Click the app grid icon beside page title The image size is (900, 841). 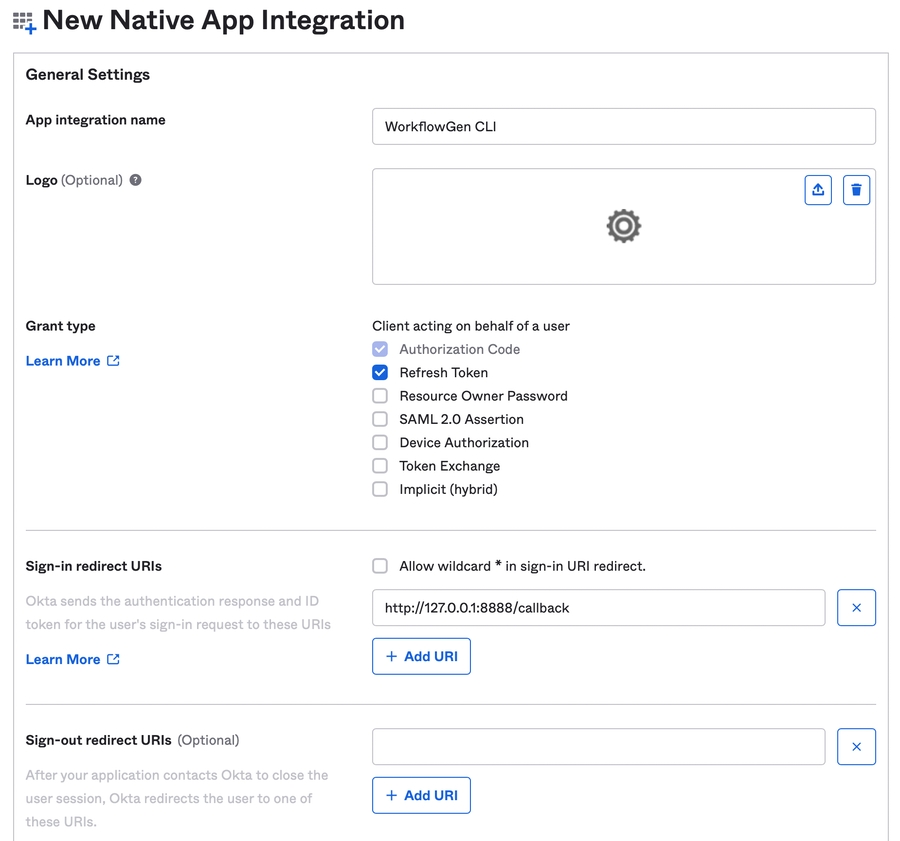[24, 22]
